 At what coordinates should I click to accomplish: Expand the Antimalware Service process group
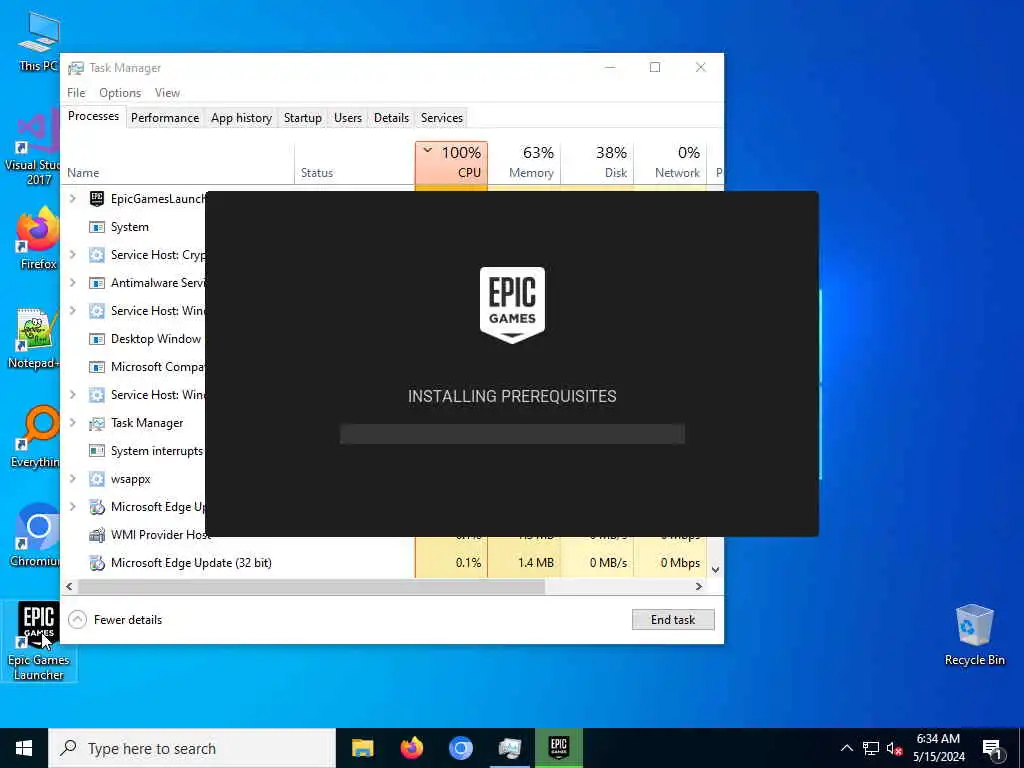point(72,283)
